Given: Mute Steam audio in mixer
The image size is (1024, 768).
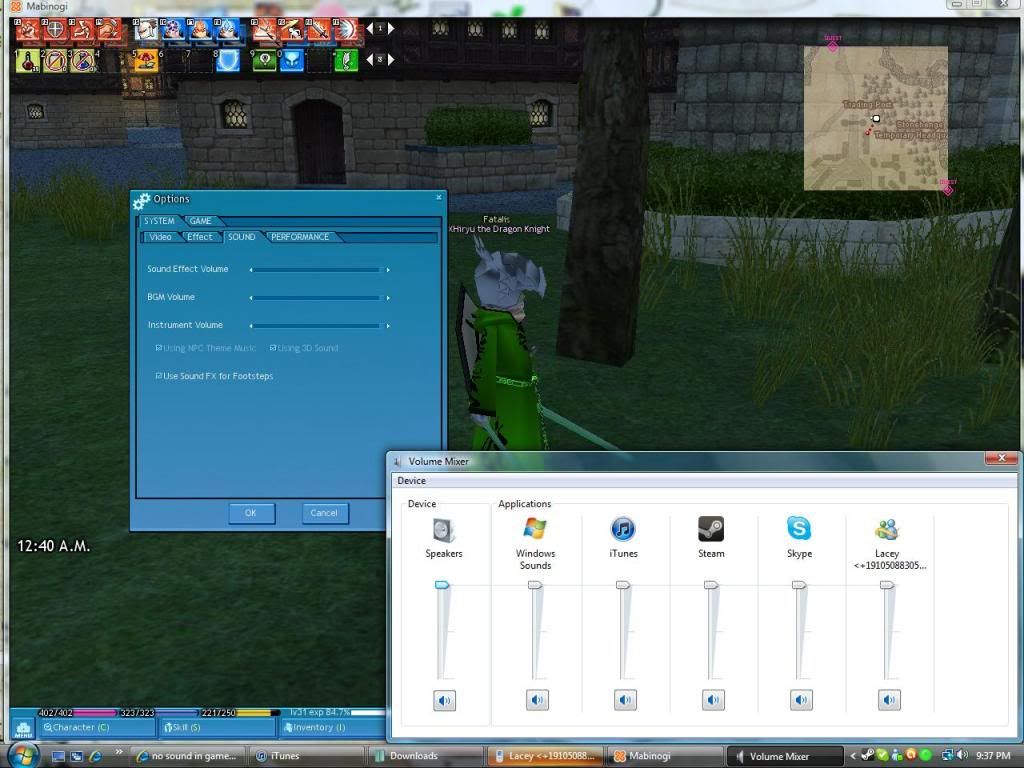Looking at the screenshot, I should pos(712,700).
